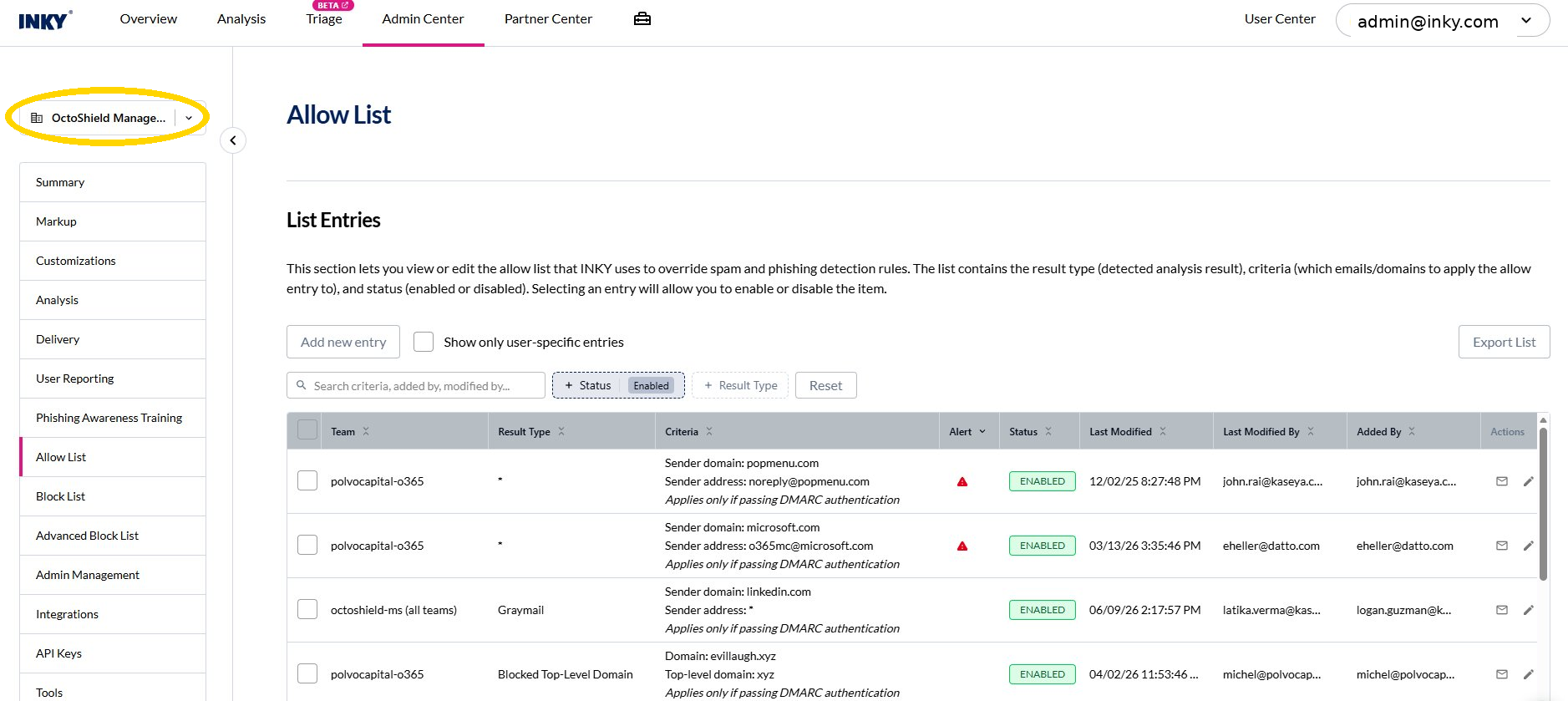Edit the linkedin.com entry with the pencil icon
This screenshot has width=1568, height=701.
click(x=1528, y=610)
